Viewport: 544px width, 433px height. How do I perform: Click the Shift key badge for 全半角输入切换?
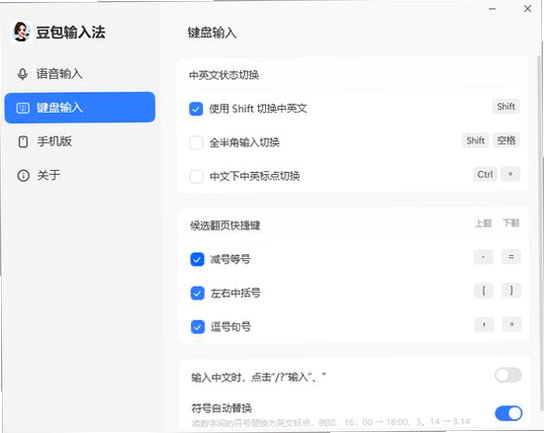tap(475, 141)
